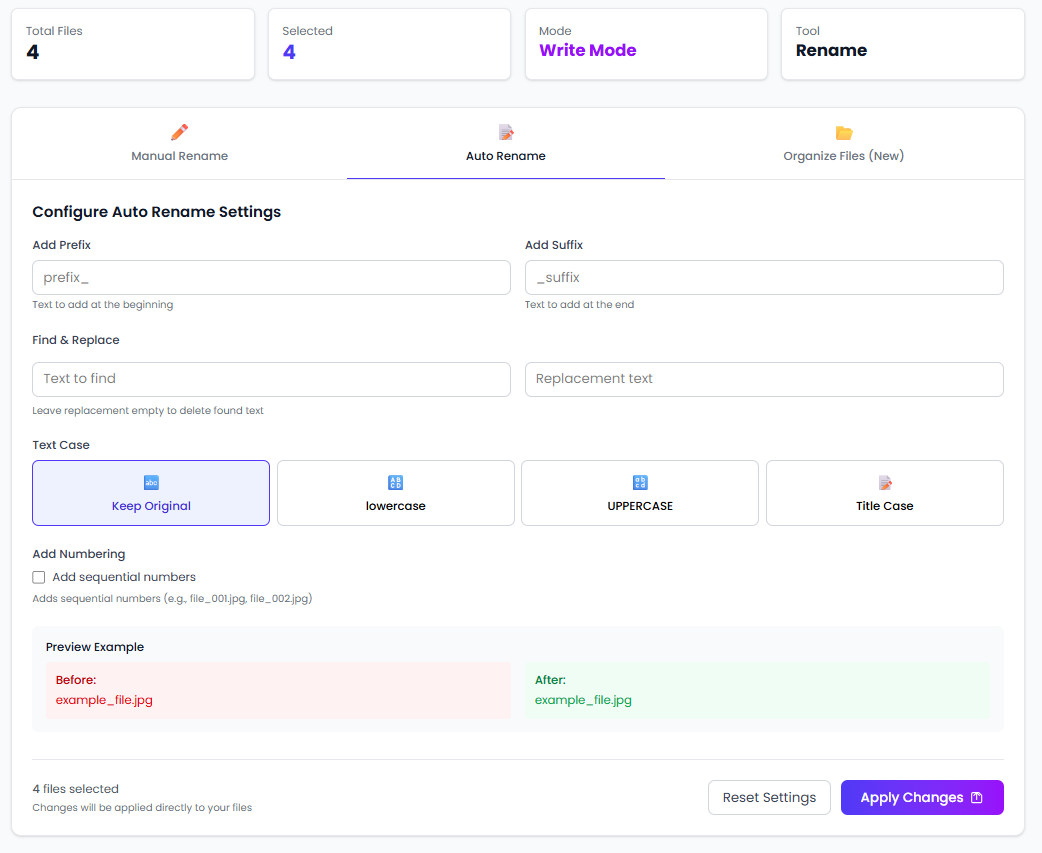
Task: Click the abc icon in Keep Original
Action: (150, 482)
